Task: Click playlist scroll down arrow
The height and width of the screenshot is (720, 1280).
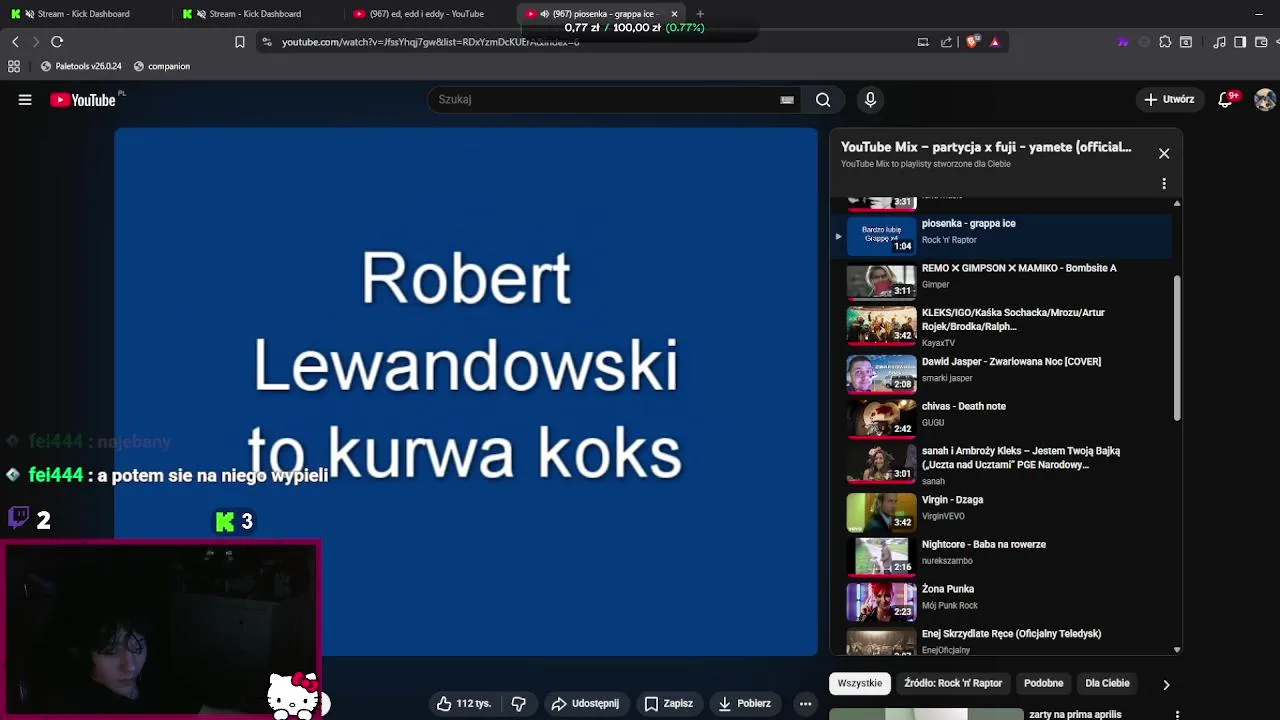Action: [1177, 650]
